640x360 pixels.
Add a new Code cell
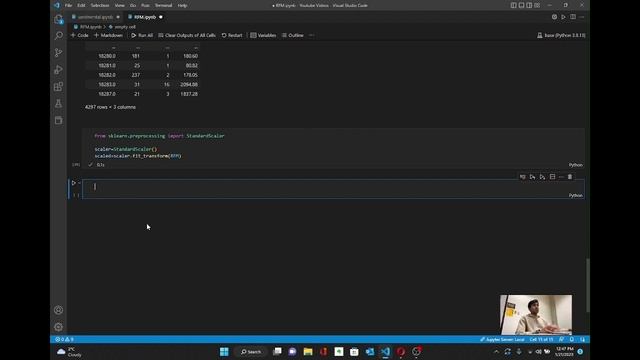[x=80, y=36]
